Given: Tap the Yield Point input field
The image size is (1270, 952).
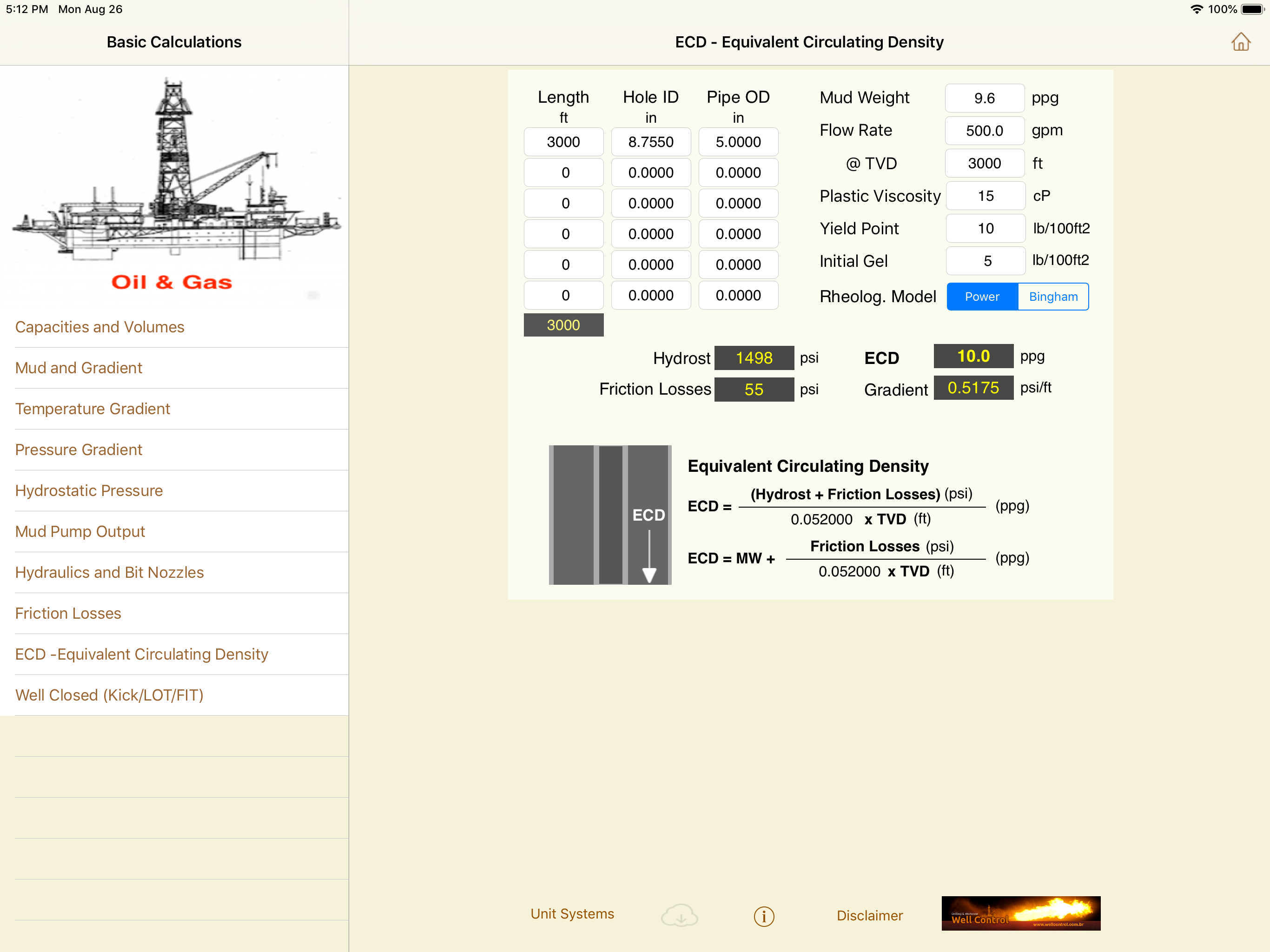Looking at the screenshot, I should [x=985, y=229].
